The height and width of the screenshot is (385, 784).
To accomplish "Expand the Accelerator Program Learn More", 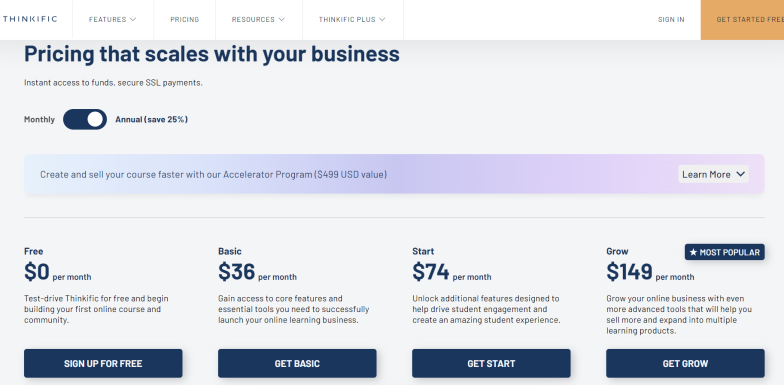I will click(714, 174).
